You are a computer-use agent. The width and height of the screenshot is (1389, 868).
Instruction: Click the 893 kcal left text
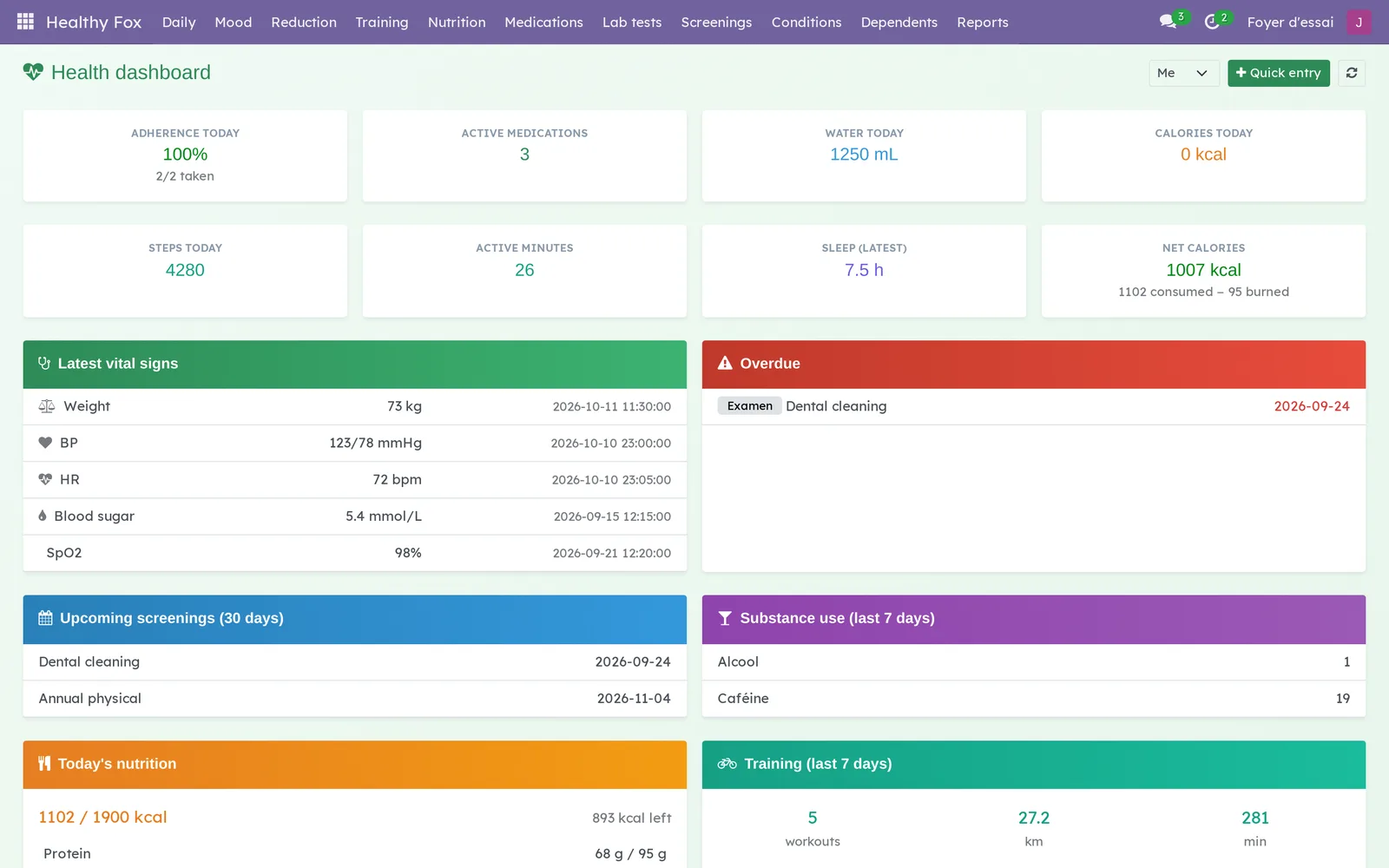point(631,818)
